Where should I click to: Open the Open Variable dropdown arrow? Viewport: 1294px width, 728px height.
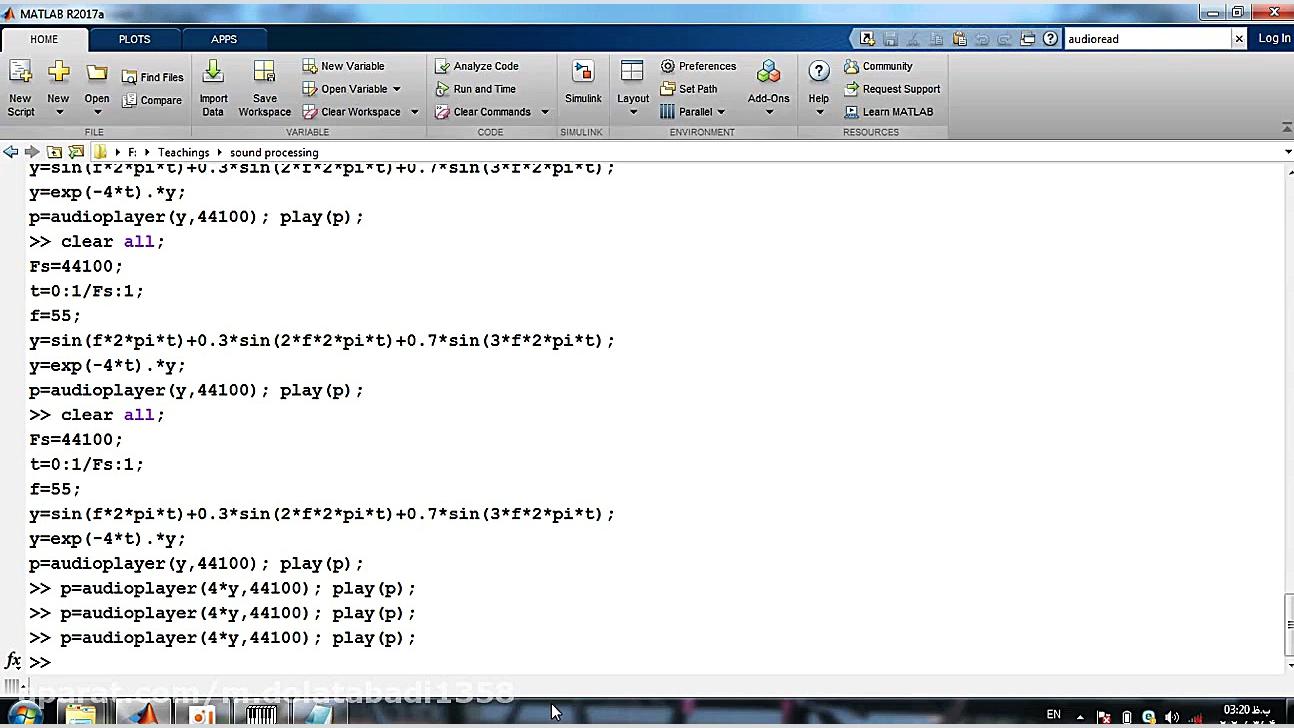pos(396,89)
